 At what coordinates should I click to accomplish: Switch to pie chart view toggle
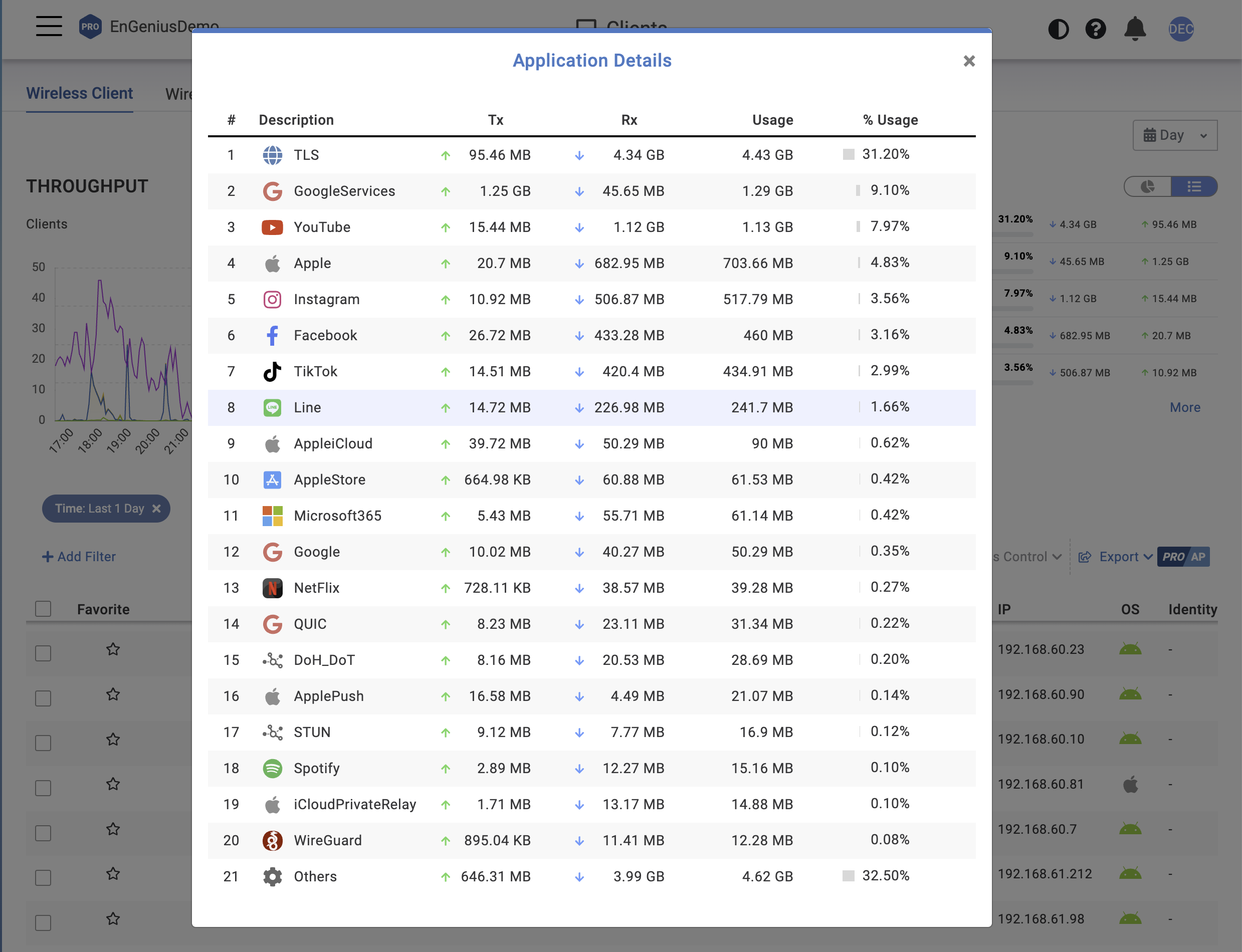[1147, 186]
